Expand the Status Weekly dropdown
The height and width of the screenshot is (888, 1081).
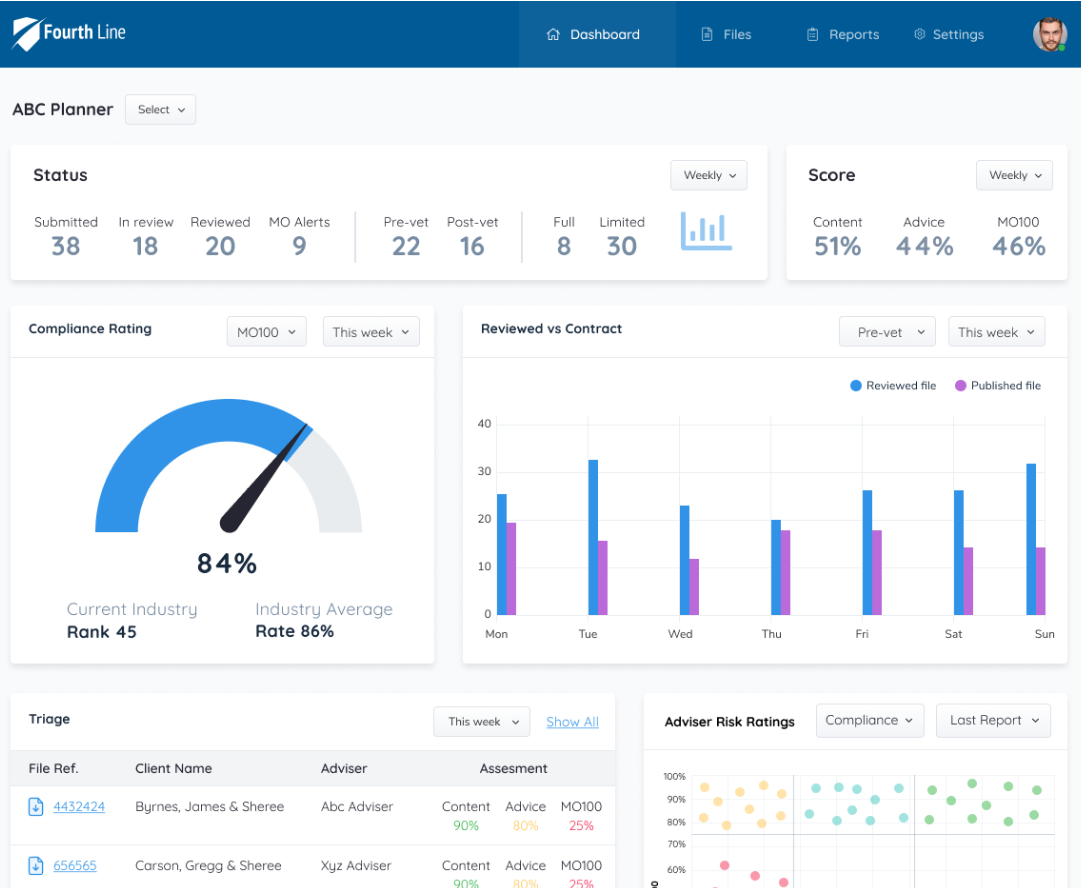click(709, 175)
